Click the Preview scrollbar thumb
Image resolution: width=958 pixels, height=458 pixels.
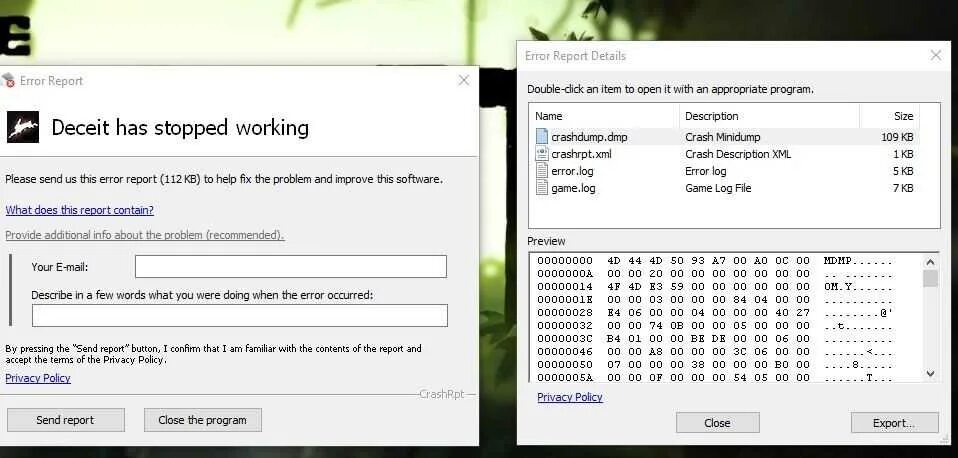pos(930,278)
